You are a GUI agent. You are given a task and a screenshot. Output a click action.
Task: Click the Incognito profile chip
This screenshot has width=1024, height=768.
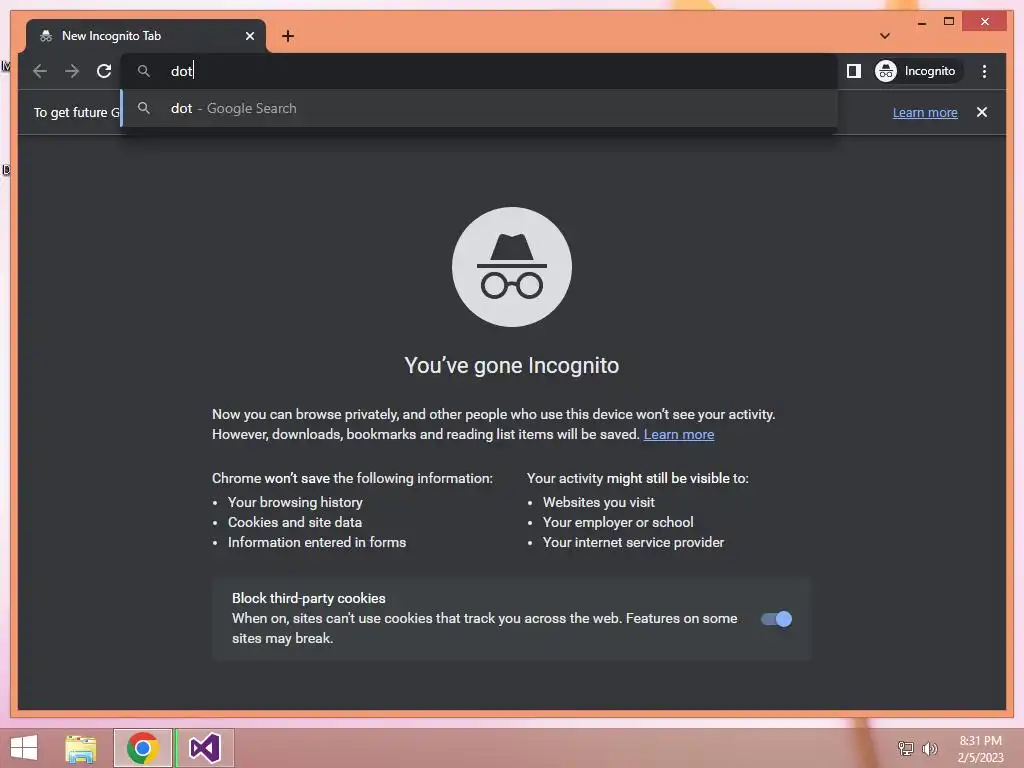click(x=918, y=71)
